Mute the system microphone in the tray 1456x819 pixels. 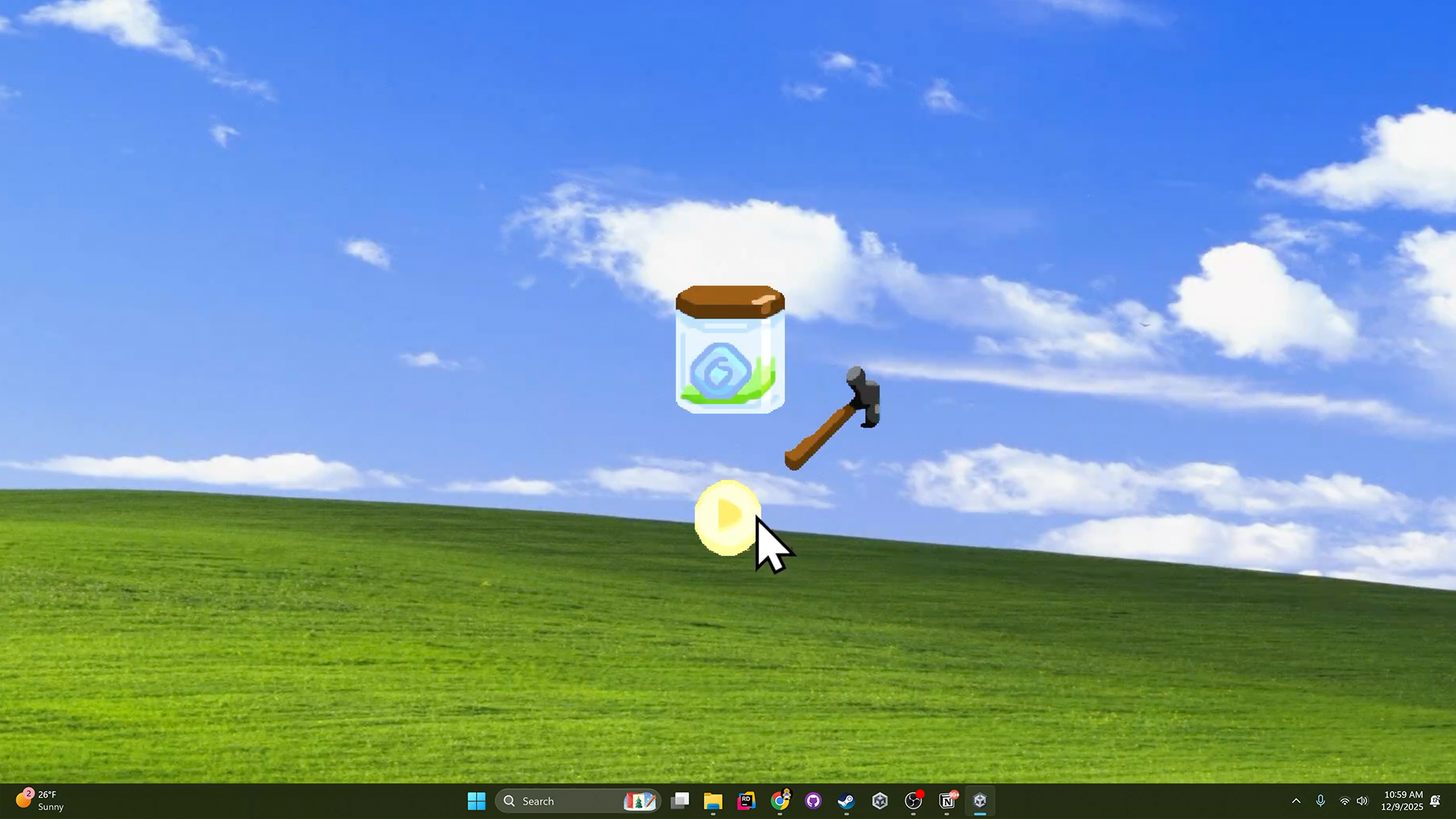point(1321,802)
